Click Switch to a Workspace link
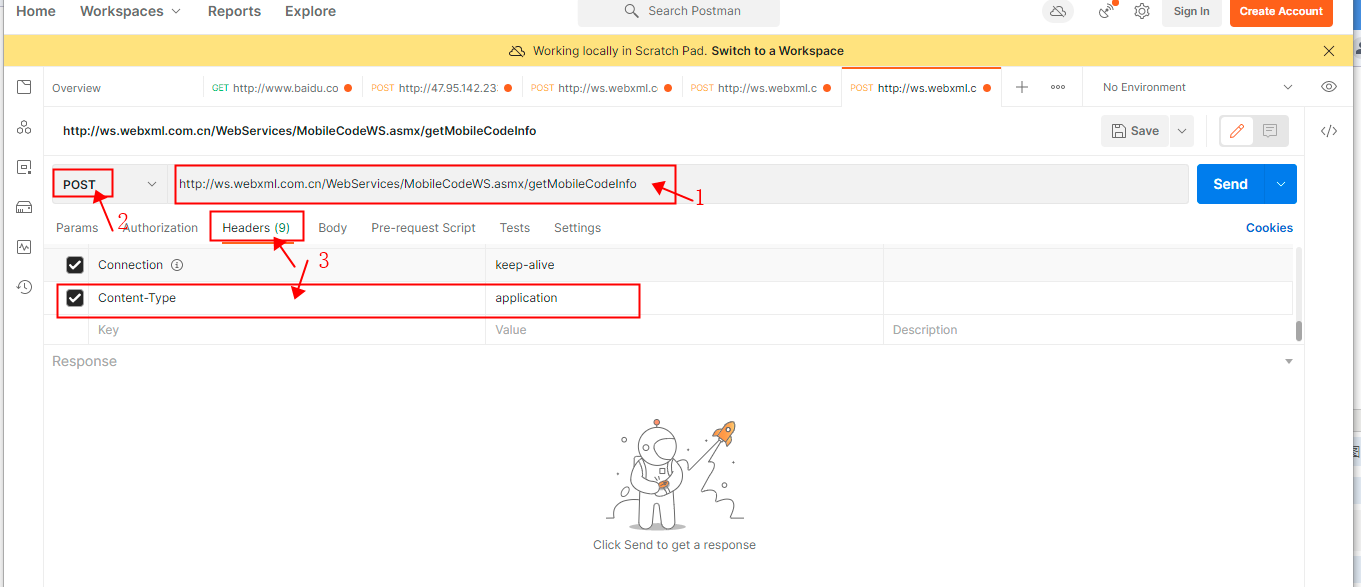 click(777, 51)
